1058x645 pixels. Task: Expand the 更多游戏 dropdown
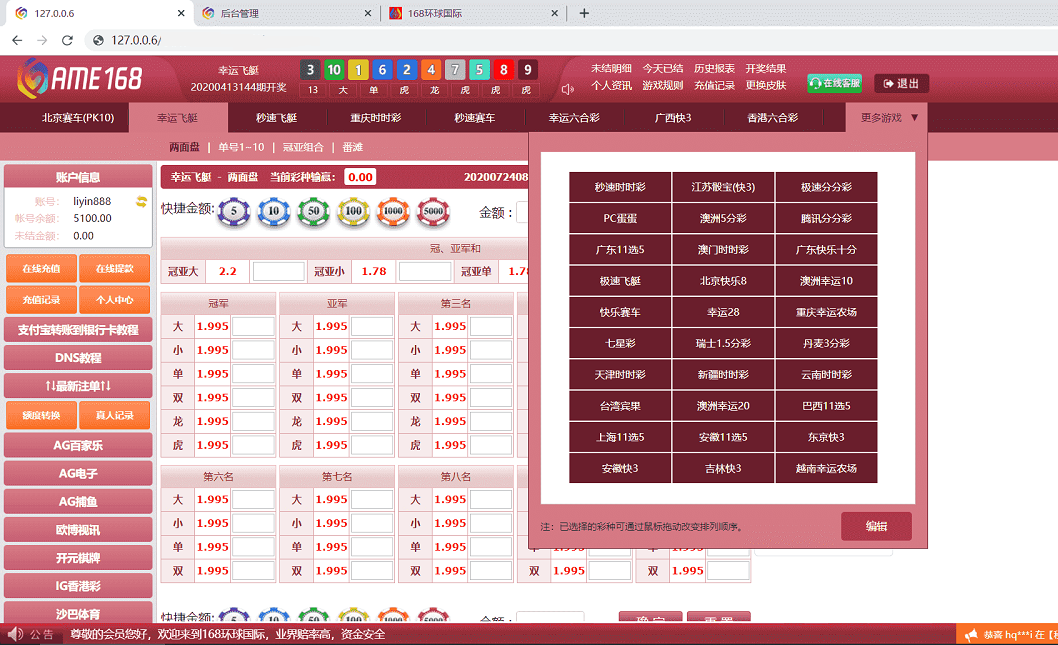point(879,117)
